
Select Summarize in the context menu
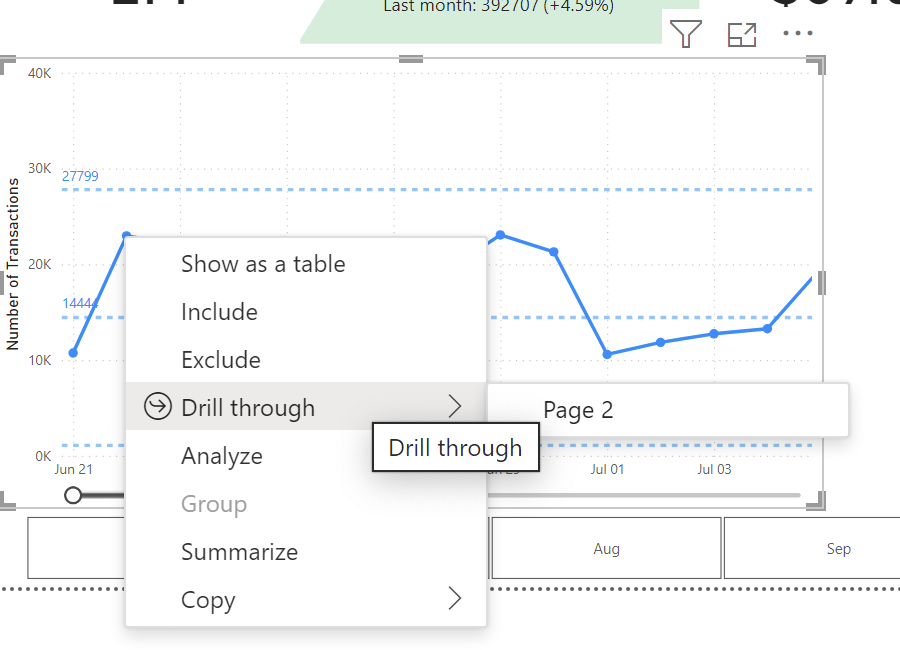(x=305, y=552)
